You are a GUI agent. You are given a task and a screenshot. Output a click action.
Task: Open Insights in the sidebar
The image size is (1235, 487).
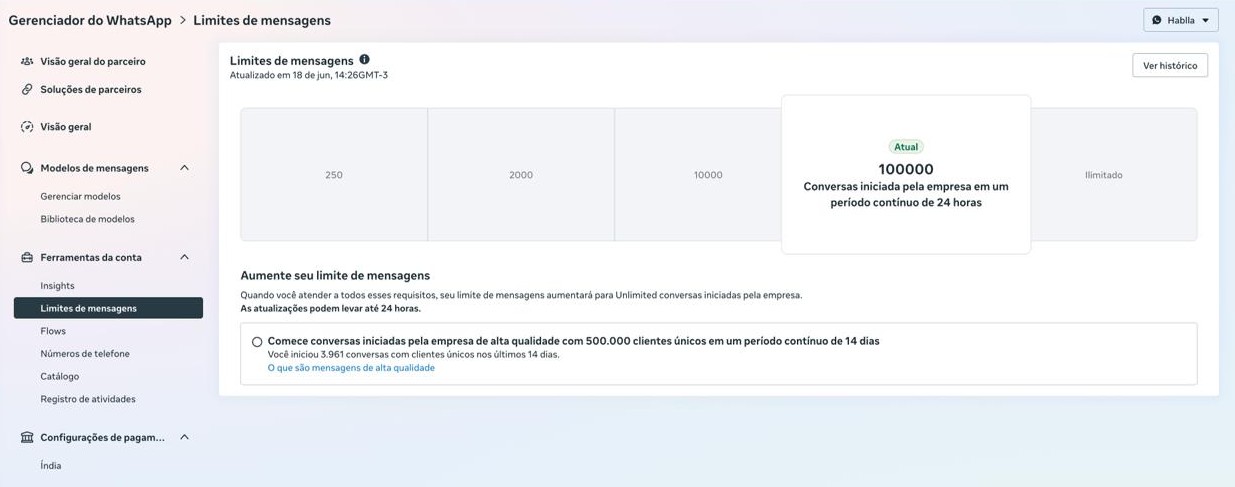tap(57, 286)
